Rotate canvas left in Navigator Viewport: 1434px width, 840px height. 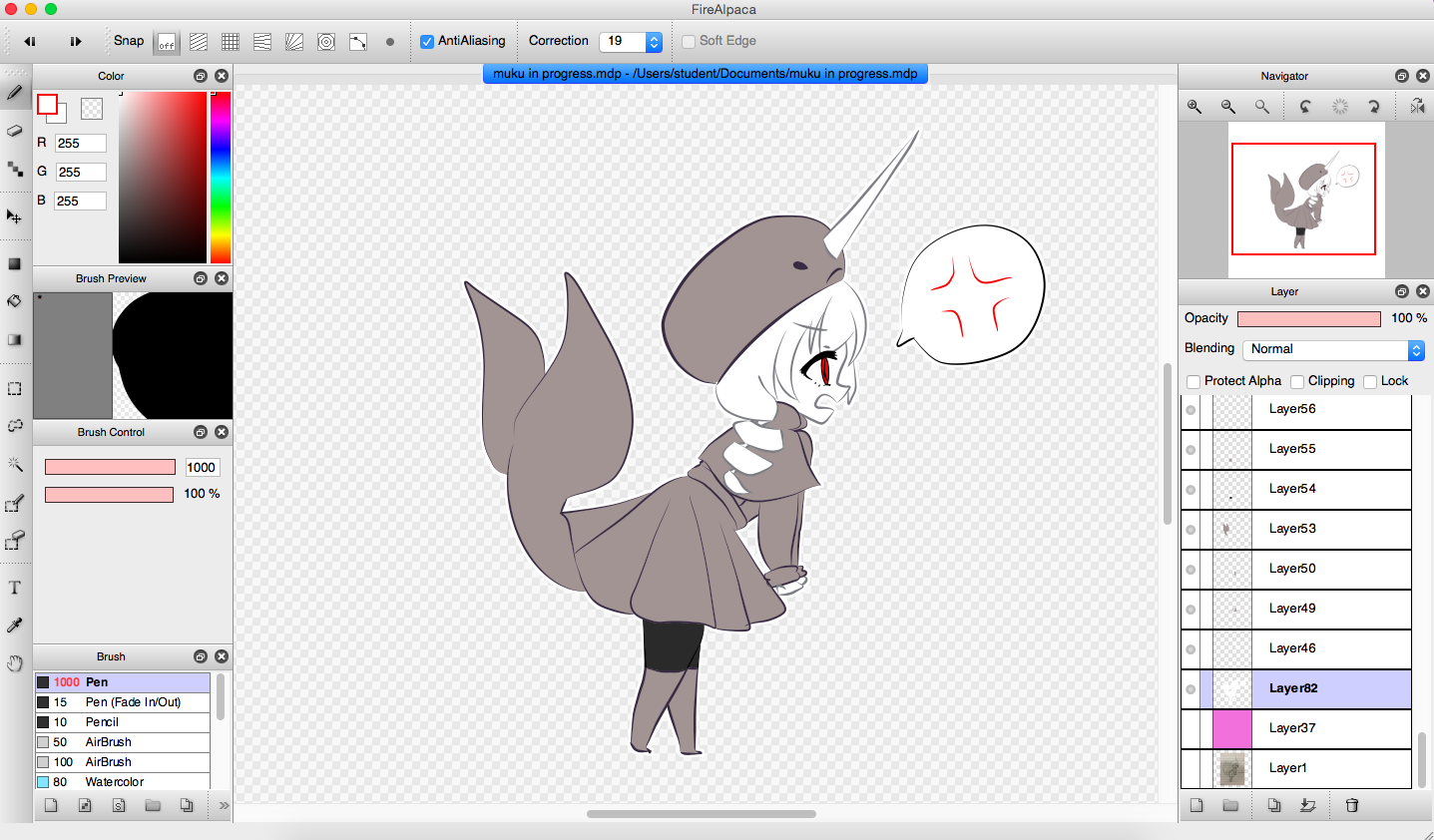(x=1305, y=107)
